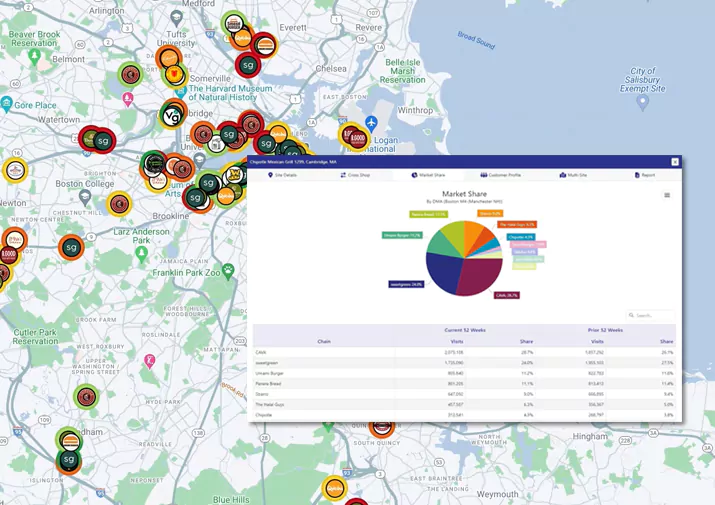Click the Franklin Park Zoo paw icon
The image size is (715, 505).
click(228, 271)
